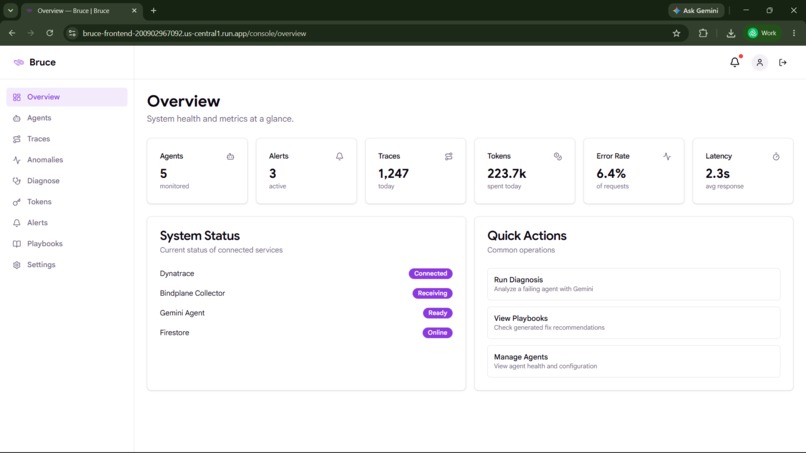Open Chrome three-dot menu
This screenshot has height=453, width=806.
tap(794, 33)
